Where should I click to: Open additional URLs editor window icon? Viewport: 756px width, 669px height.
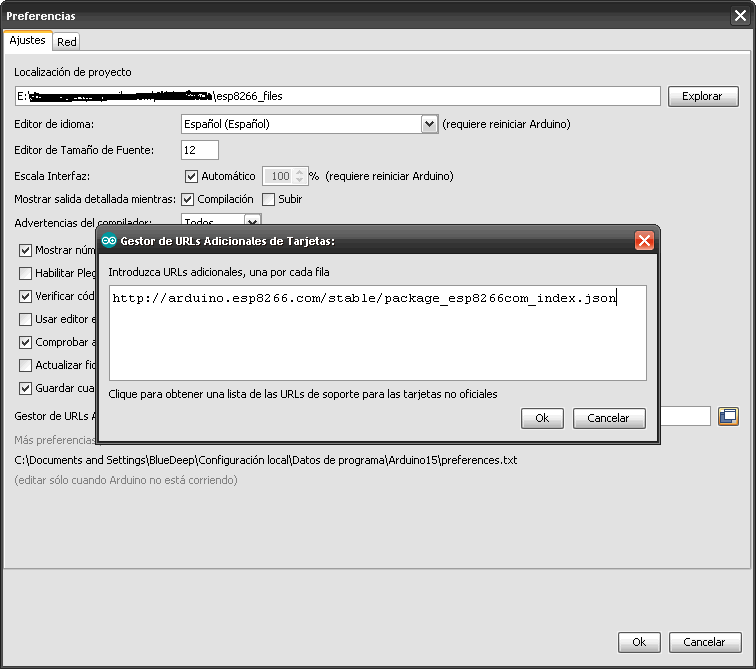click(728, 416)
